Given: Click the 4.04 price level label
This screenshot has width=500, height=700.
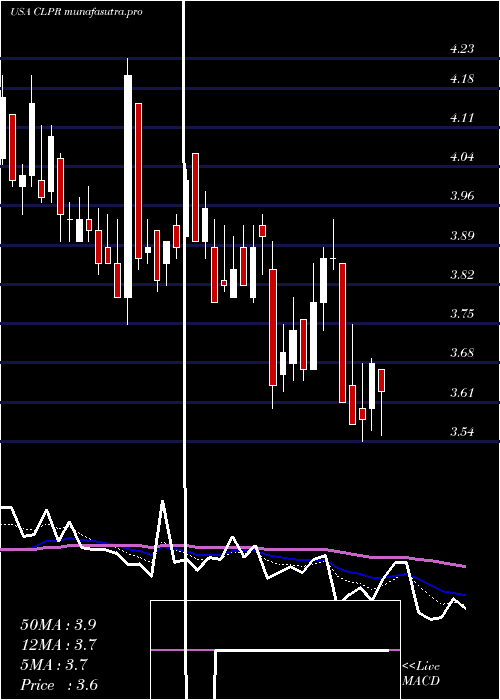Looking at the screenshot, I should pyautogui.click(x=462, y=157).
